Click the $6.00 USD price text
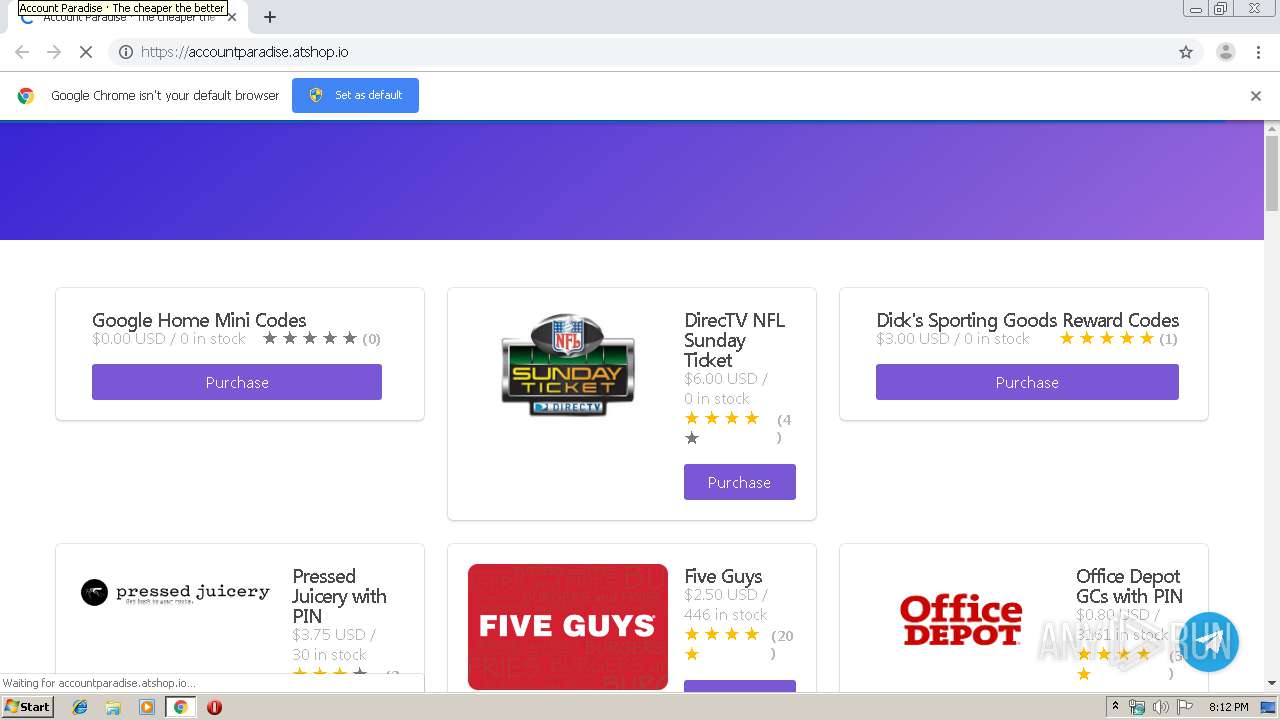Screen dimensions: 1280x720 point(726,379)
